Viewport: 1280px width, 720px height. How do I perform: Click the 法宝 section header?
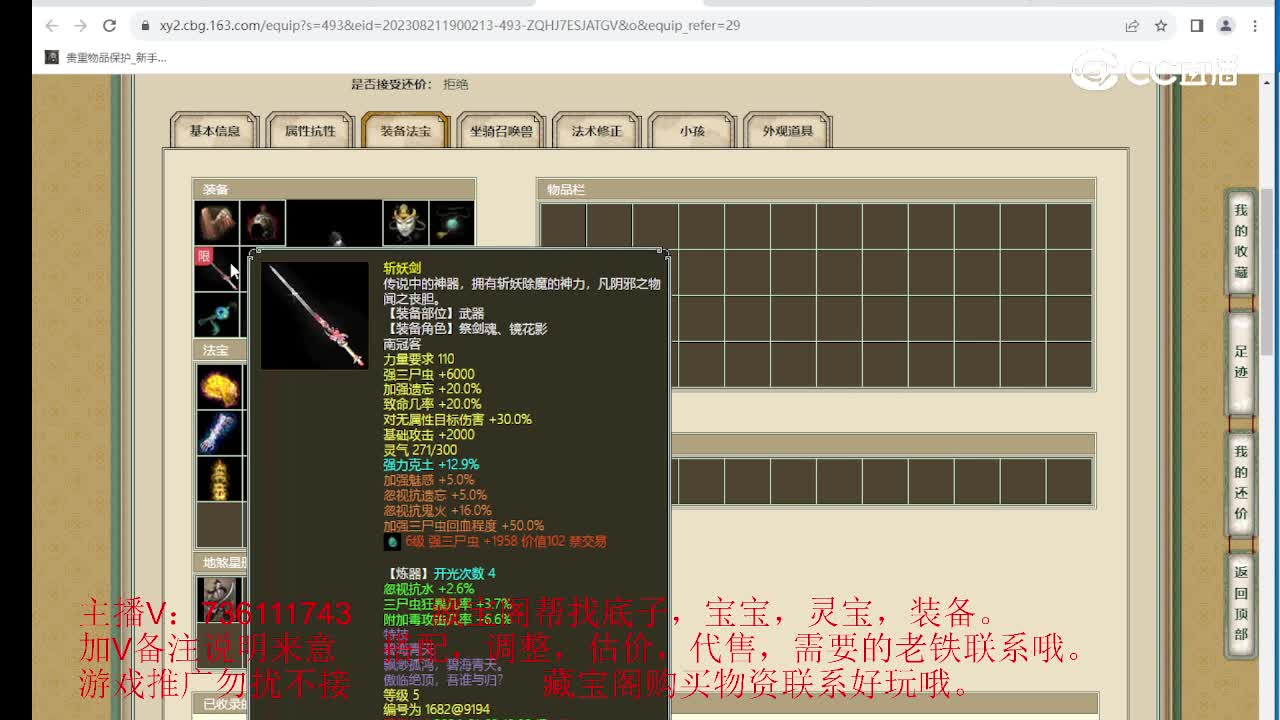click(219, 351)
